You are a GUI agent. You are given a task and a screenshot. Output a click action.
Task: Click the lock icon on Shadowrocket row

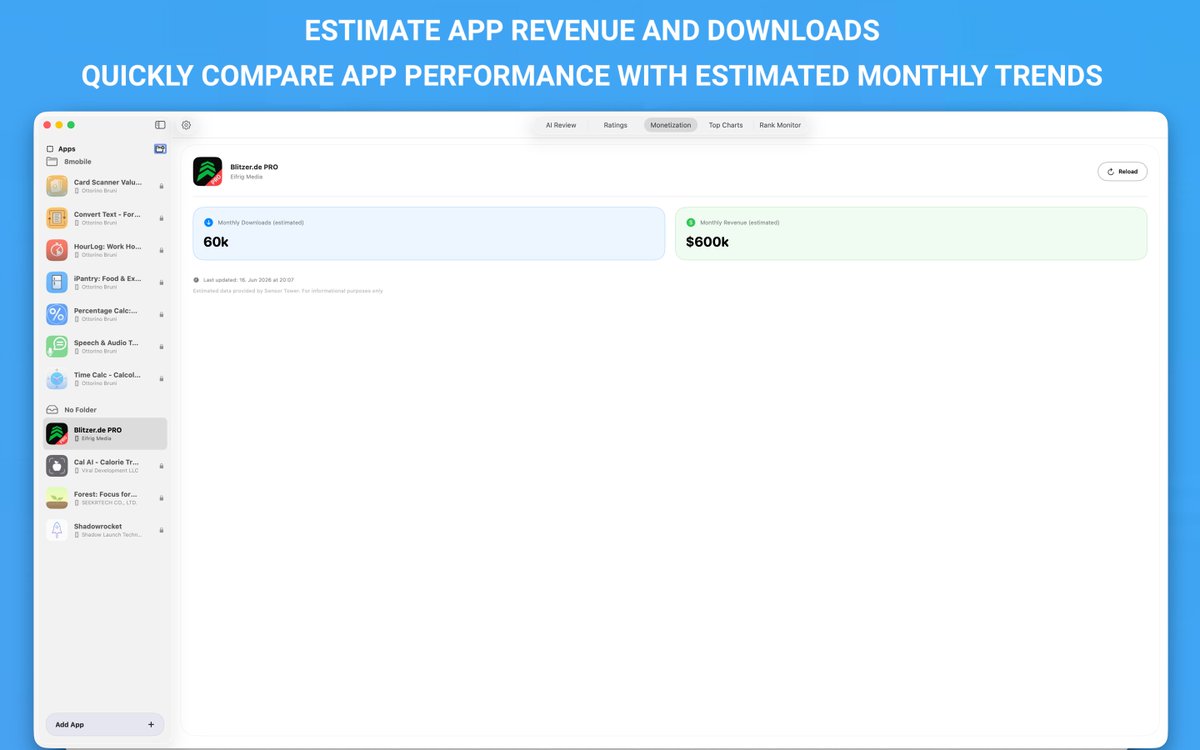(161, 530)
